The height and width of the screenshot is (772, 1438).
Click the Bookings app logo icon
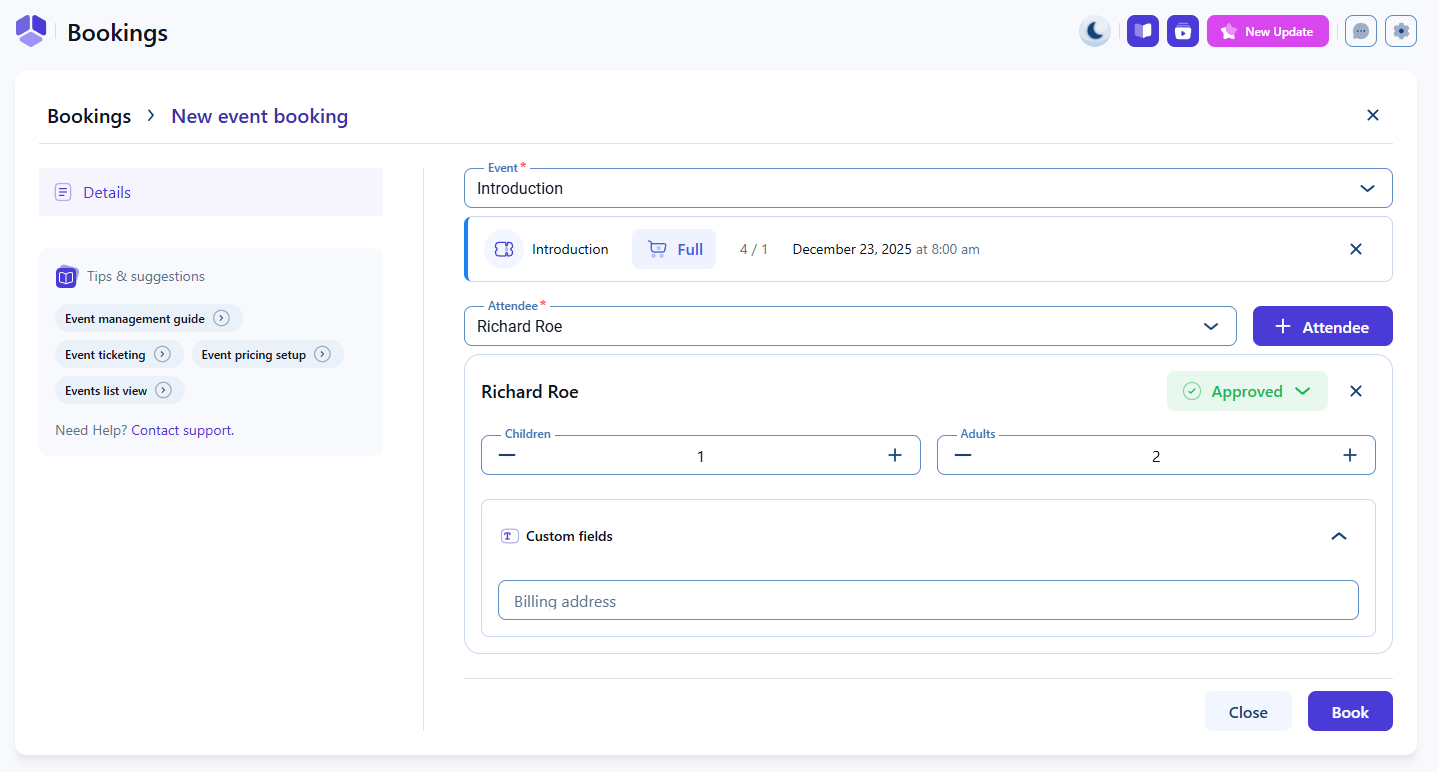(31, 31)
